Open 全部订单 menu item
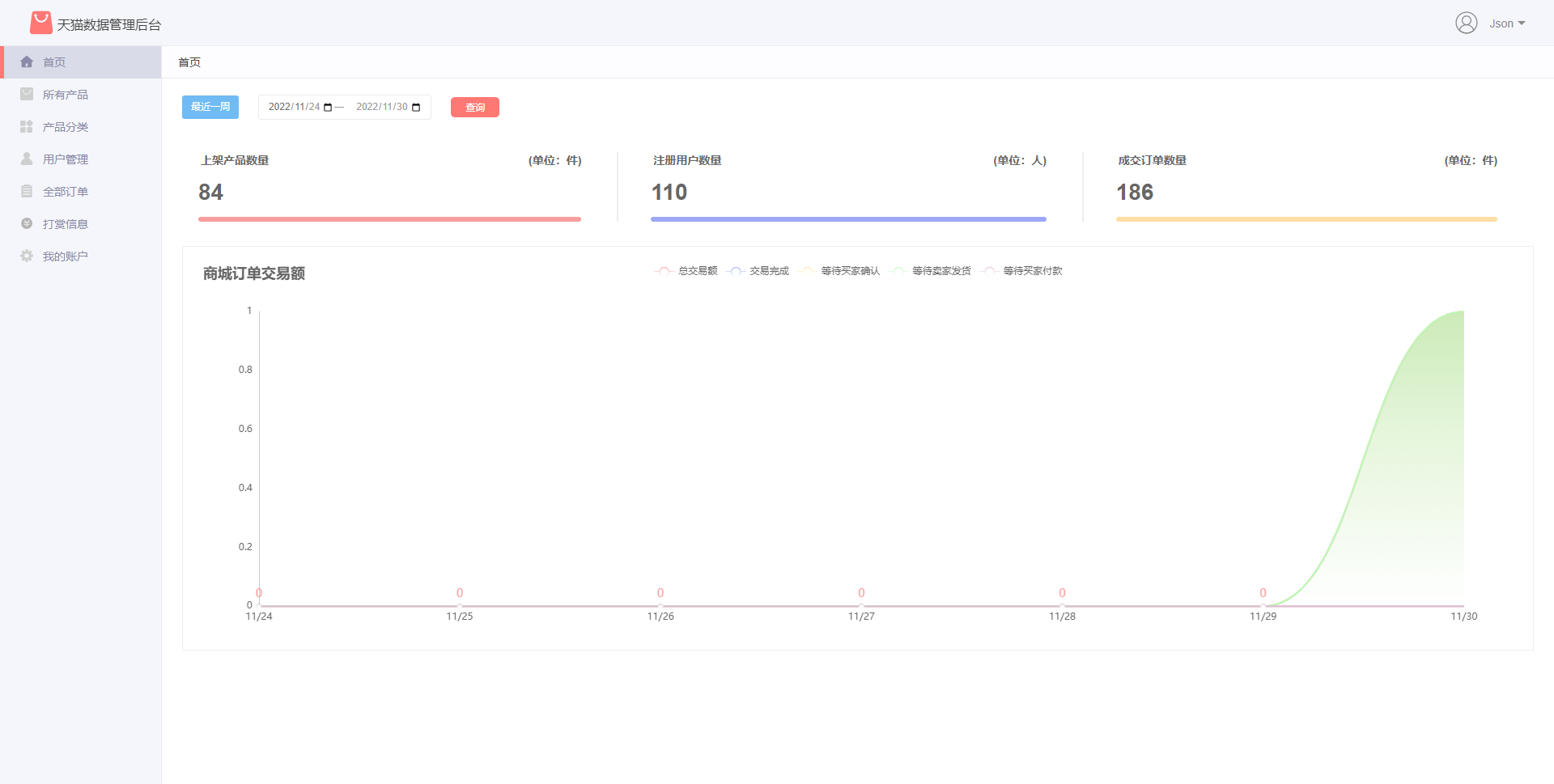This screenshot has height=784, width=1554. coord(81,192)
